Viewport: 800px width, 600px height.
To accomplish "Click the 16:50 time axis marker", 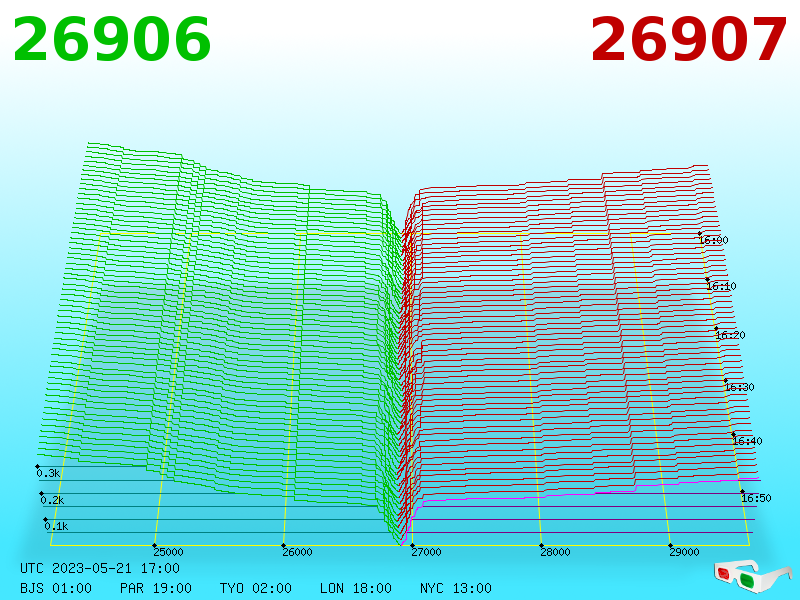I will (x=756, y=498).
